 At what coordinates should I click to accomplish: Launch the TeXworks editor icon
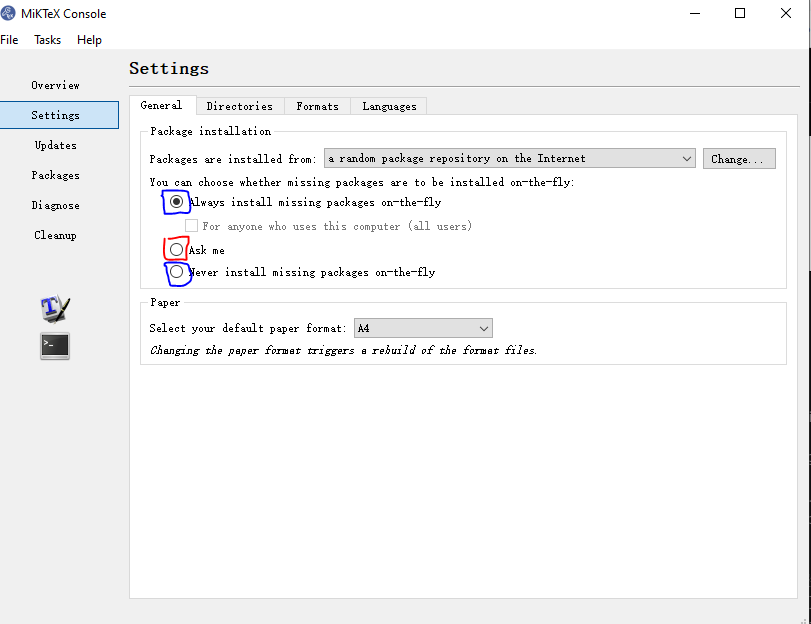pyautogui.click(x=55, y=309)
